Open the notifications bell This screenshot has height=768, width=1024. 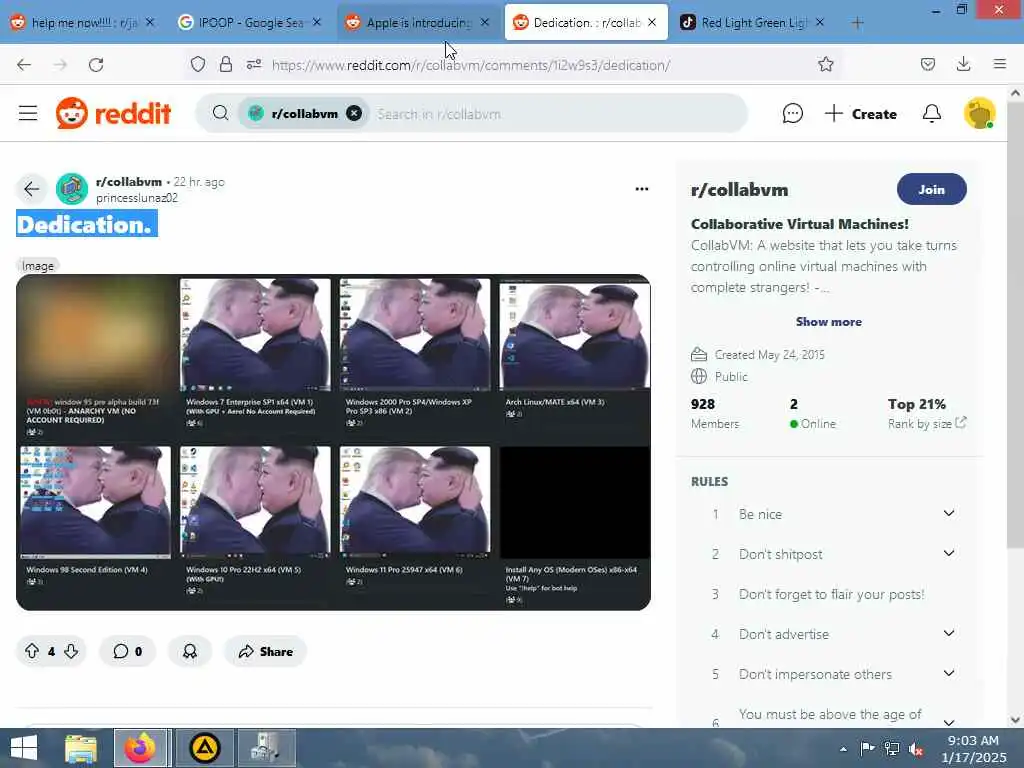931,114
